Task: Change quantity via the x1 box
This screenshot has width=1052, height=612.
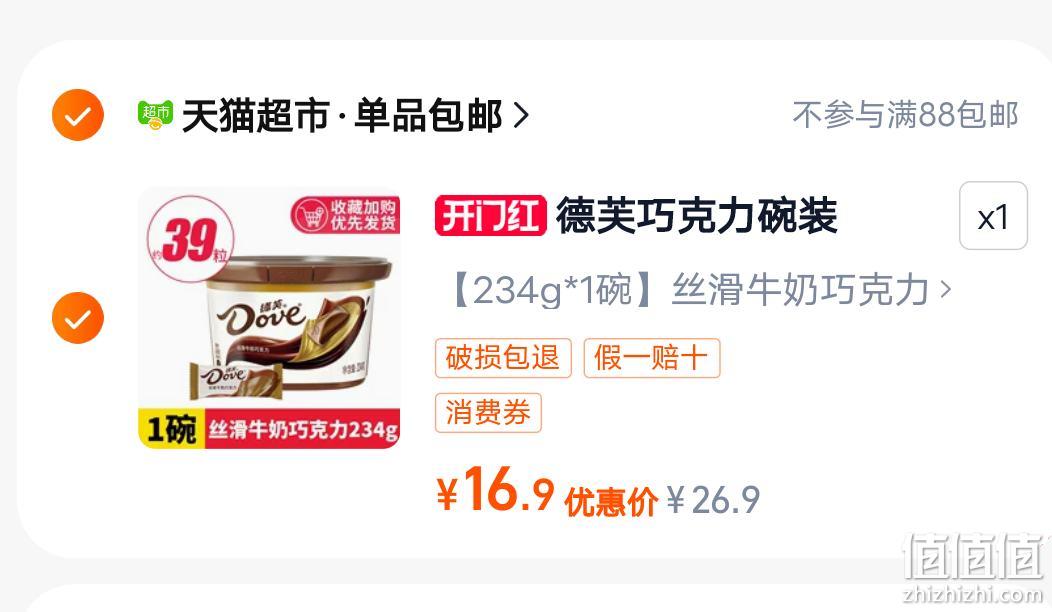Action: [993, 215]
